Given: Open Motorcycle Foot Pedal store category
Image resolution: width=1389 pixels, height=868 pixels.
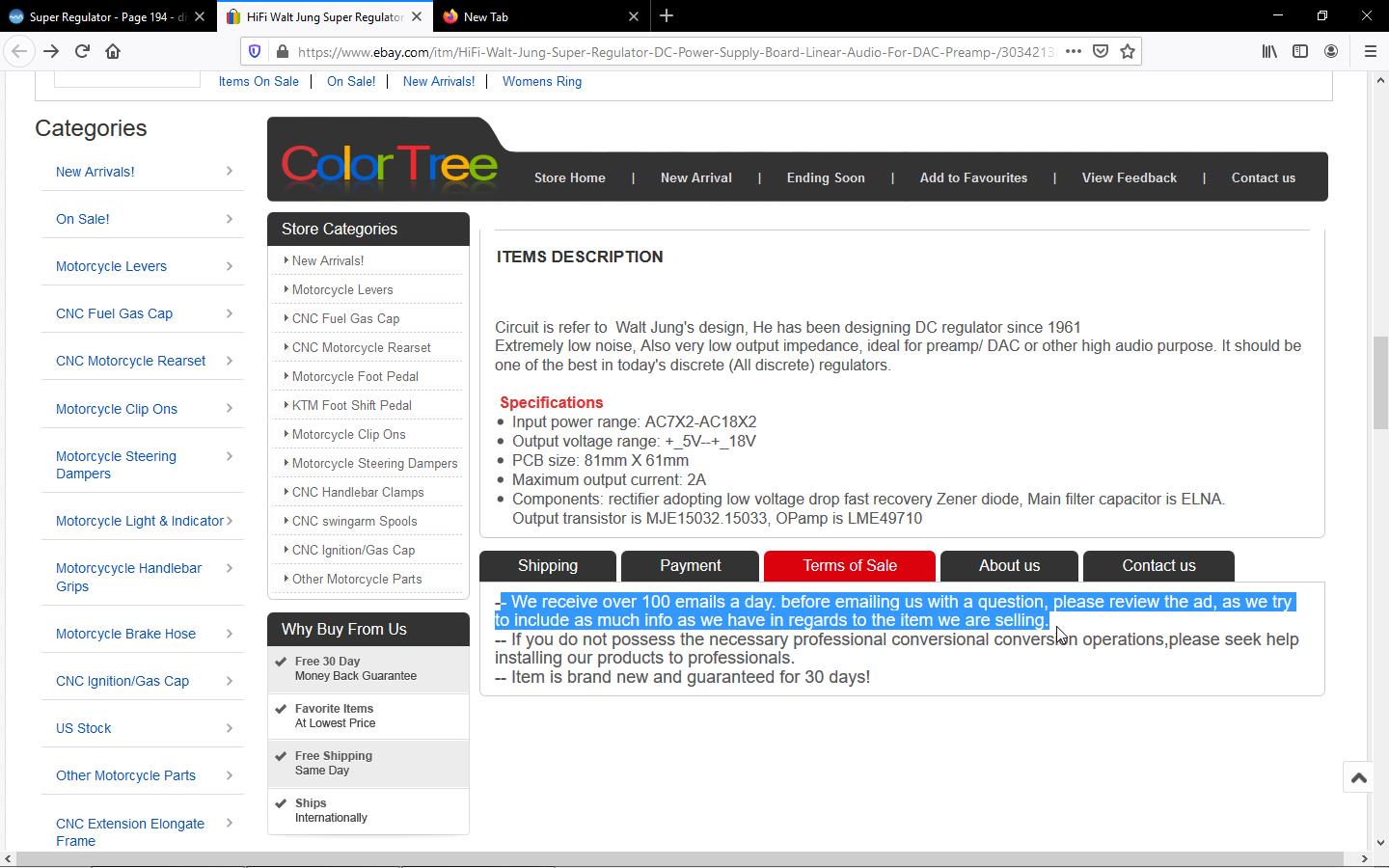Looking at the screenshot, I should (355, 376).
